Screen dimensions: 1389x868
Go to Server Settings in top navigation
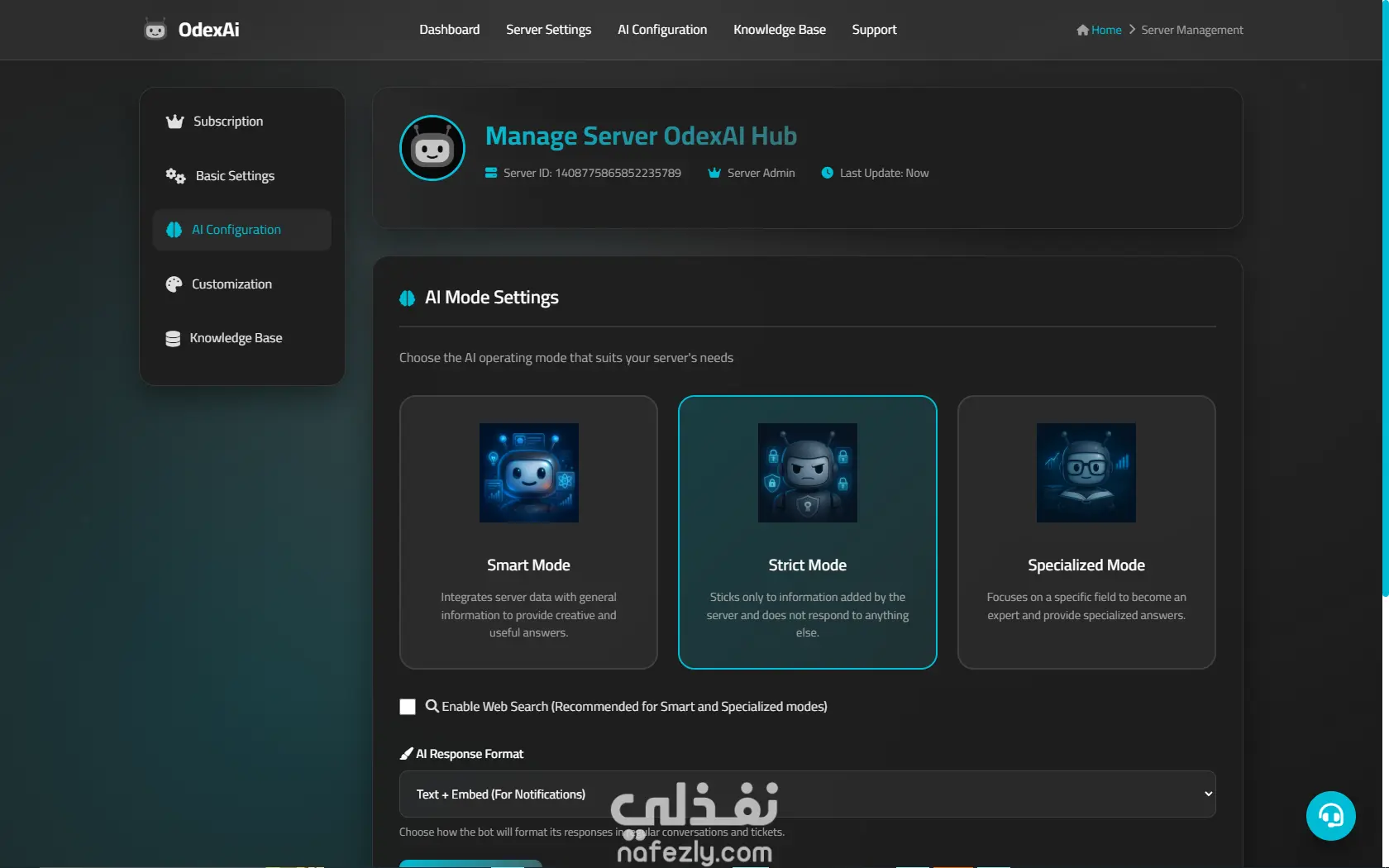[549, 30]
